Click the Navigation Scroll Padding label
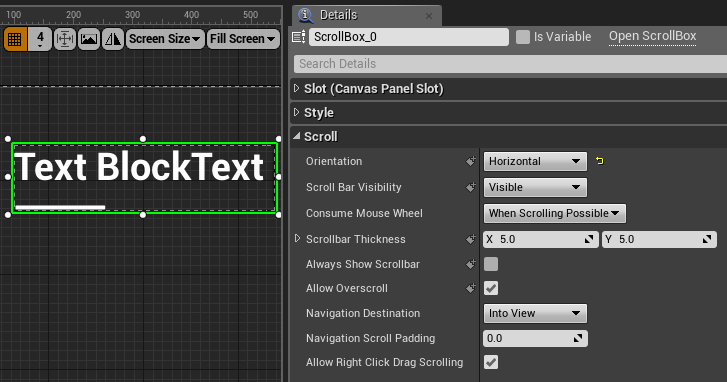Viewport: 727px width, 382px height. click(x=370, y=338)
